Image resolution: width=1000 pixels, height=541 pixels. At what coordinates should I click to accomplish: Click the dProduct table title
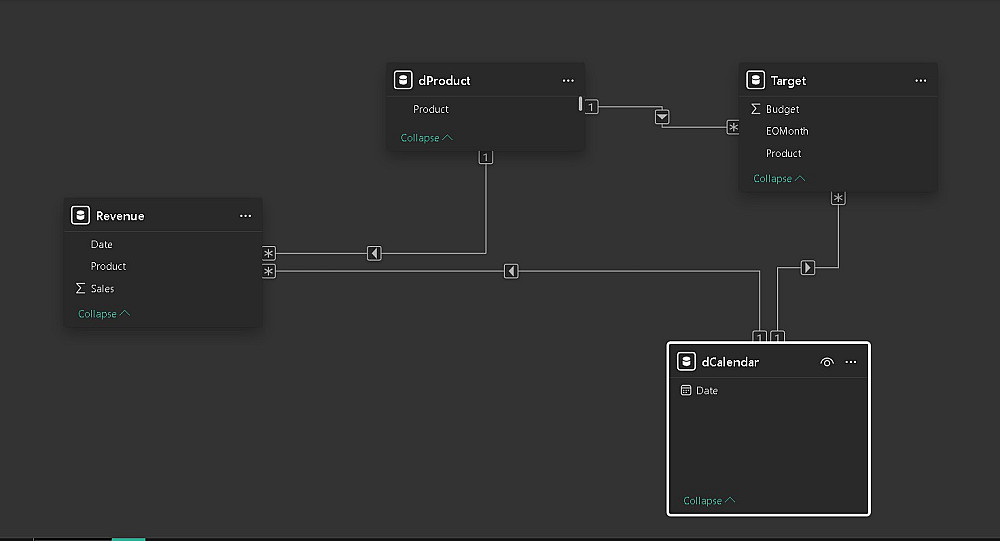[444, 80]
